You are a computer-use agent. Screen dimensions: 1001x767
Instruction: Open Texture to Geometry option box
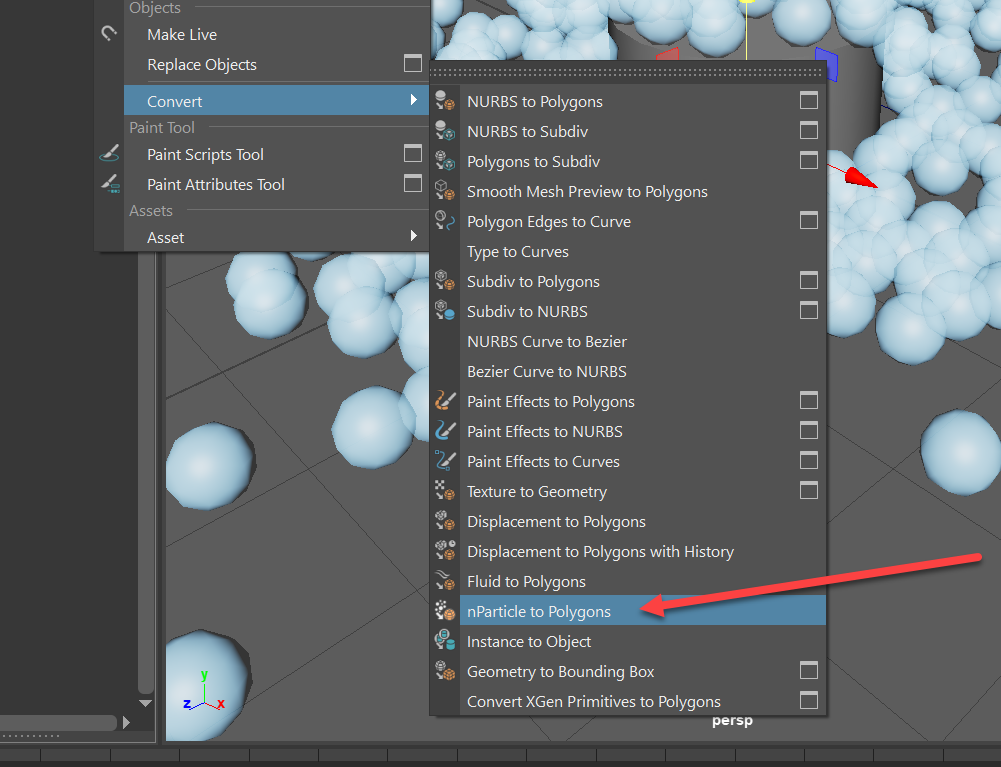coord(809,490)
